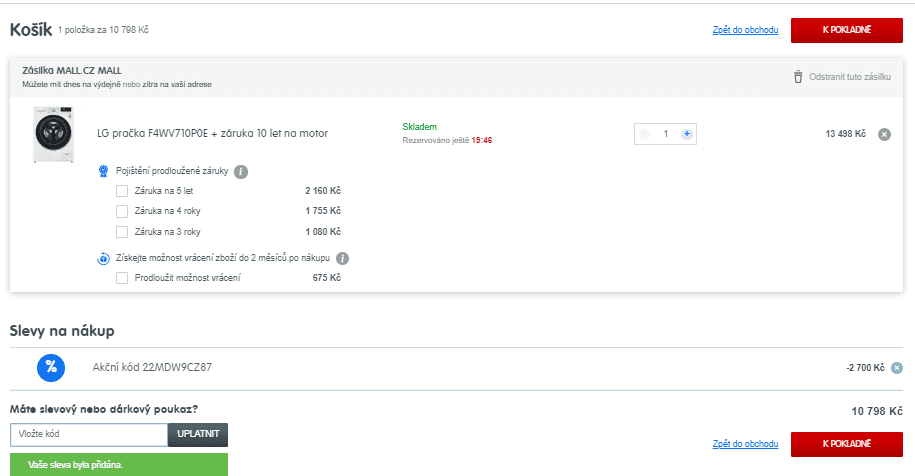Remove LG pračka item with X icon
The image size is (915, 476).
(x=885, y=134)
